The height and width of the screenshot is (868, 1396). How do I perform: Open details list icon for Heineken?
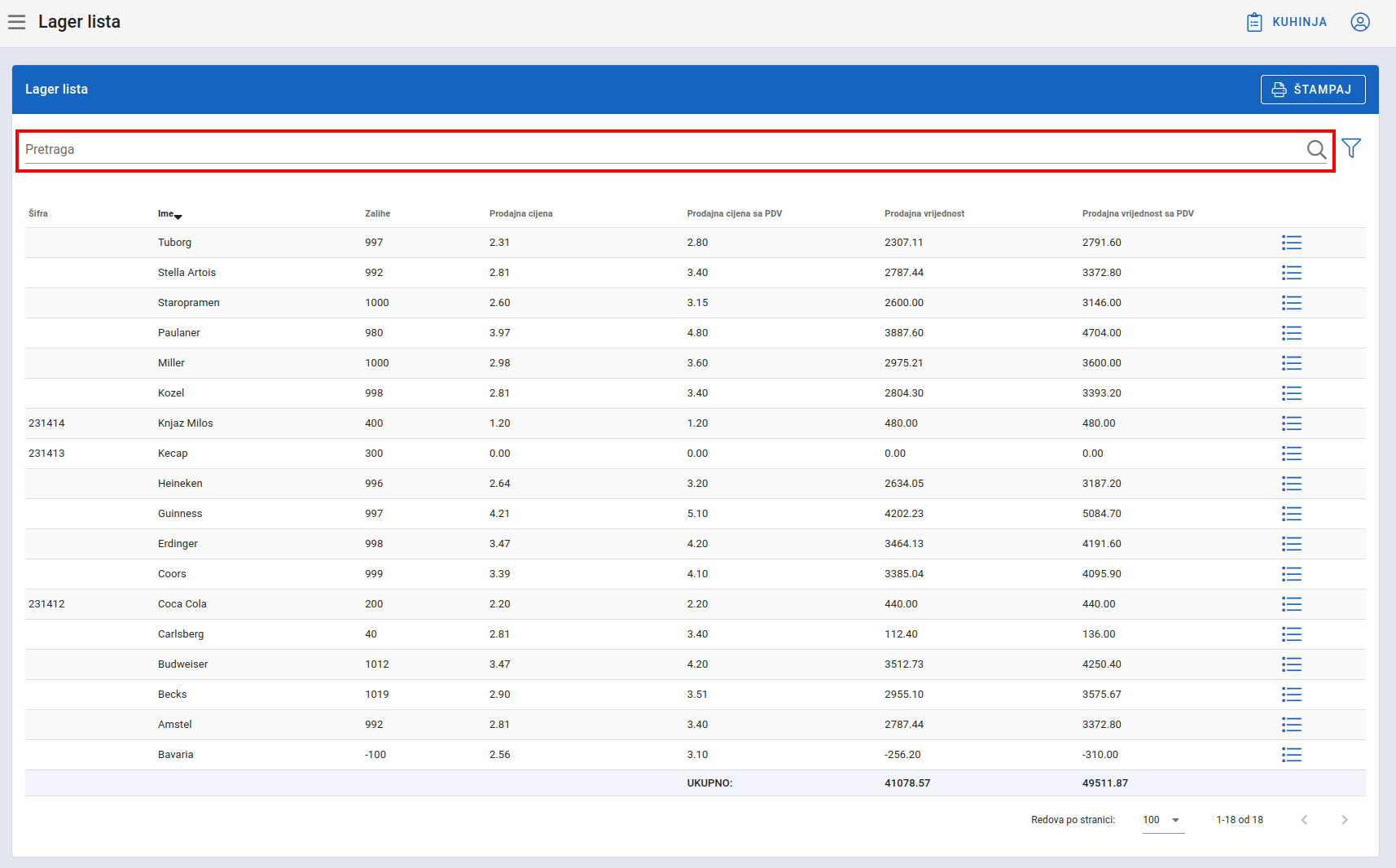point(1292,484)
